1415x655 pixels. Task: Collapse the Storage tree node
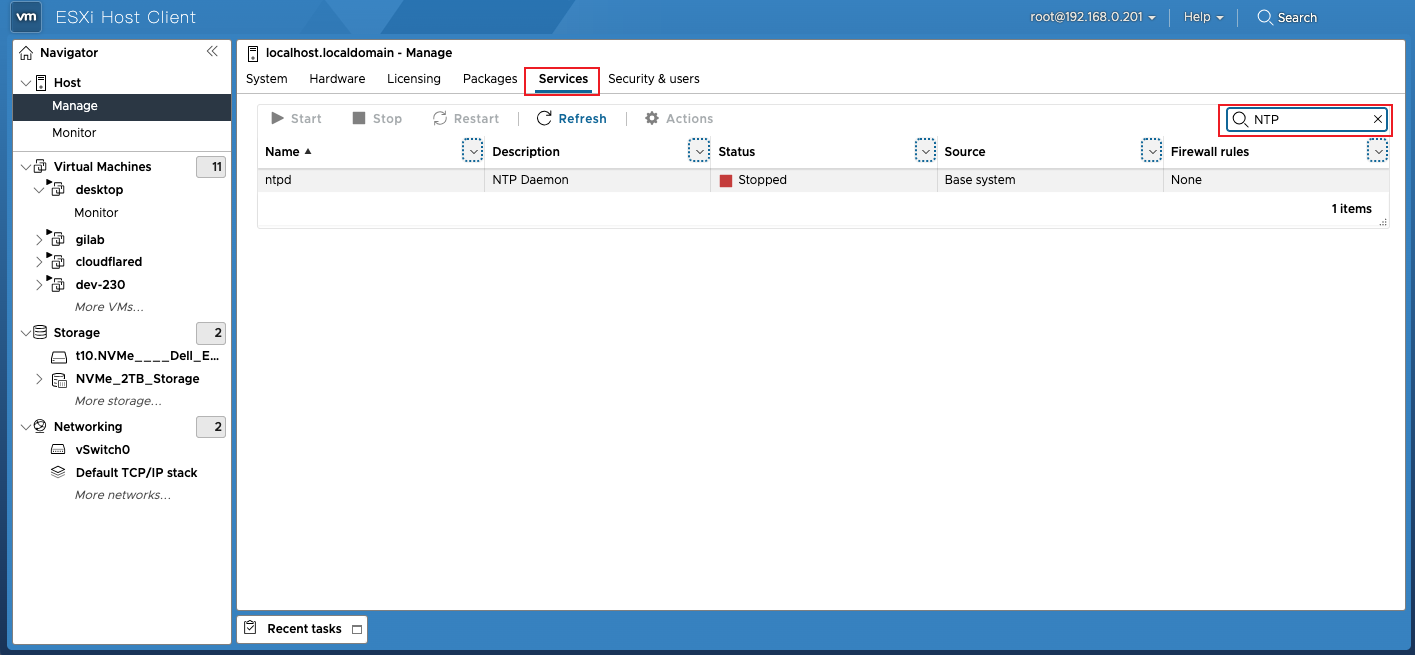click(26, 333)
